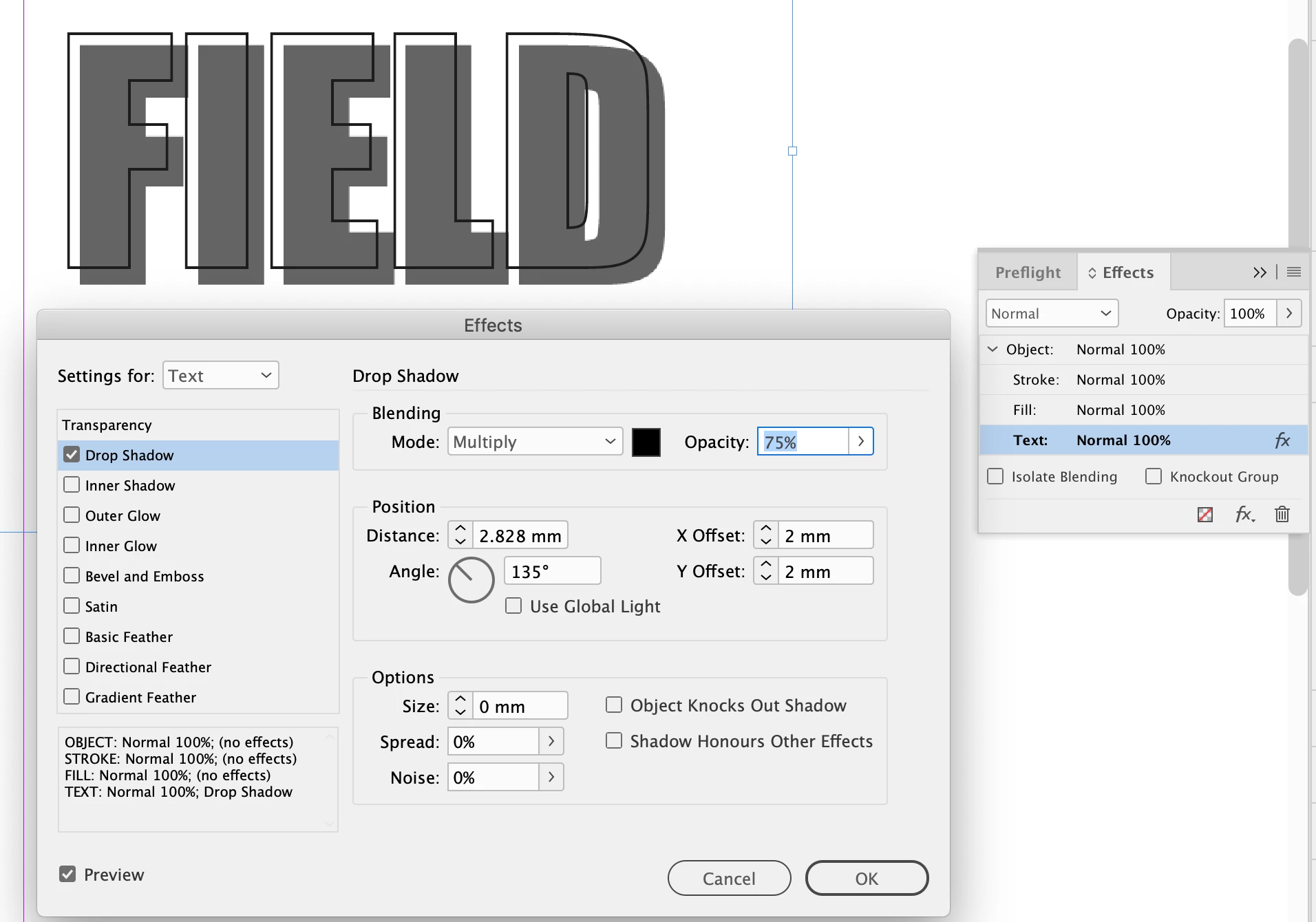The width and height of the screenshot is (1316, 922).
Task: Click the Distance stepper arrows
Action: pos(460,535)
